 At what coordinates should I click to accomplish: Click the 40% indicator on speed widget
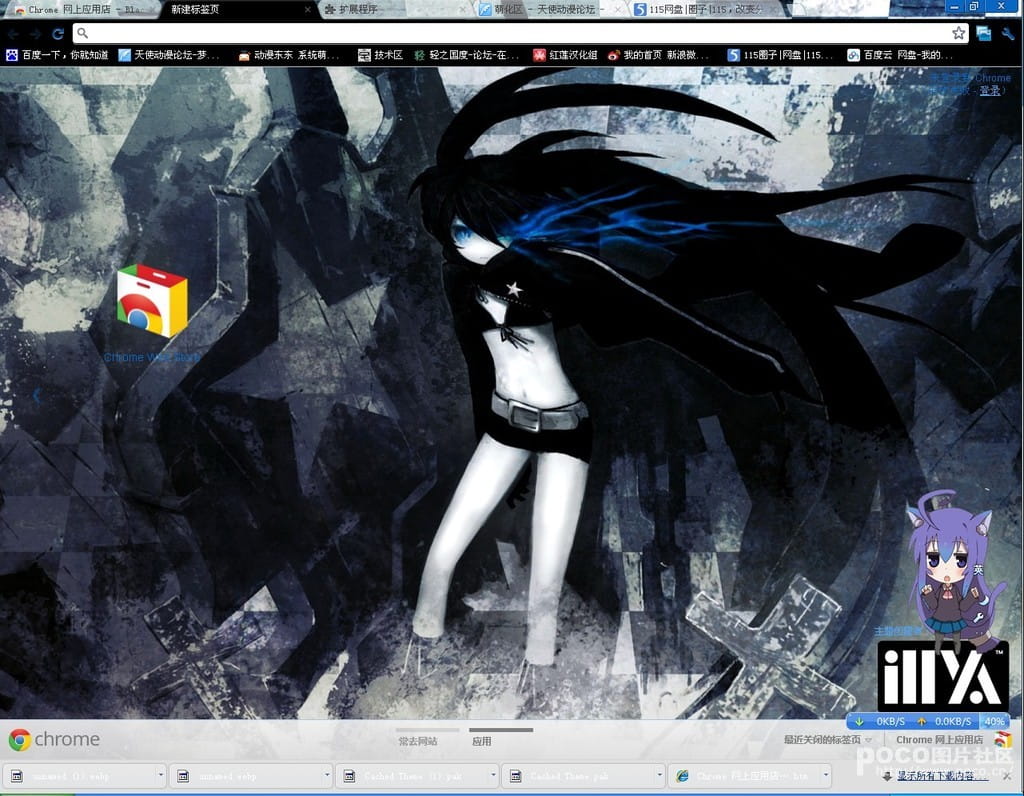[995, 722]
